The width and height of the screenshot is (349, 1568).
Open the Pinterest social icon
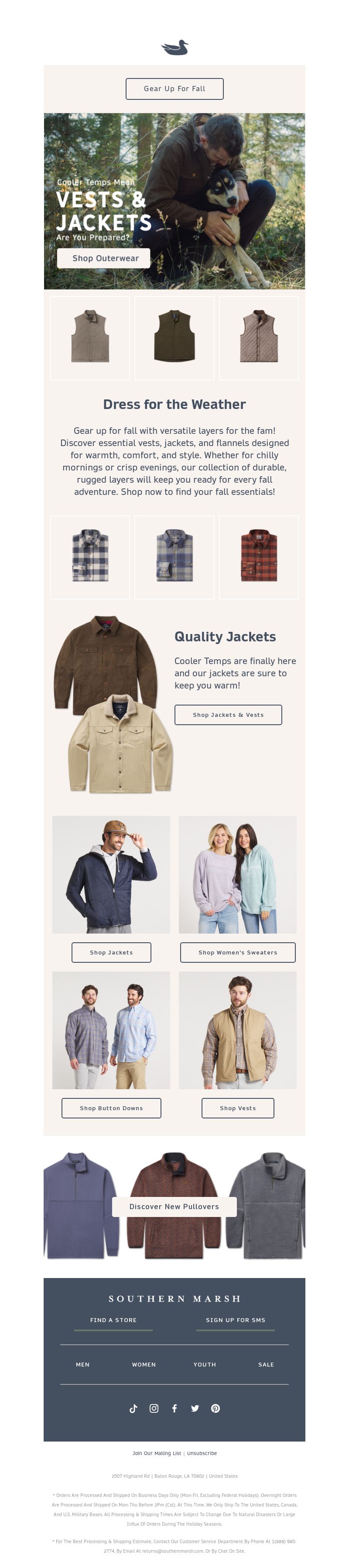click(x=216, y=1408)
